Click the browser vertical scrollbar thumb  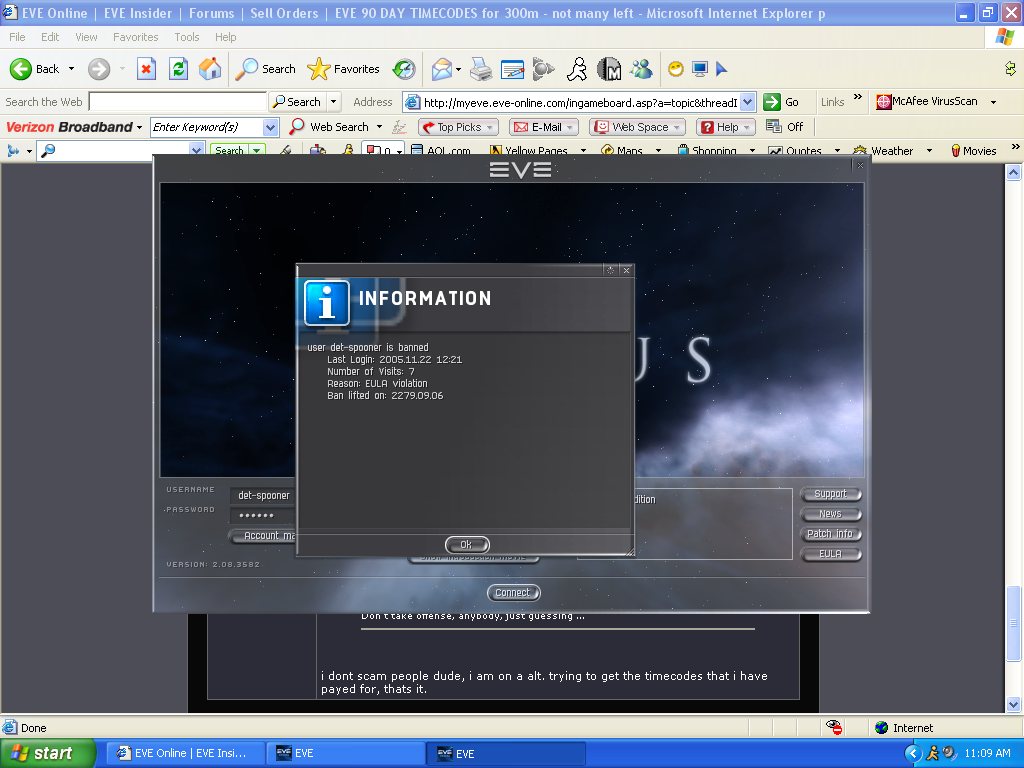pos(1014,624)
